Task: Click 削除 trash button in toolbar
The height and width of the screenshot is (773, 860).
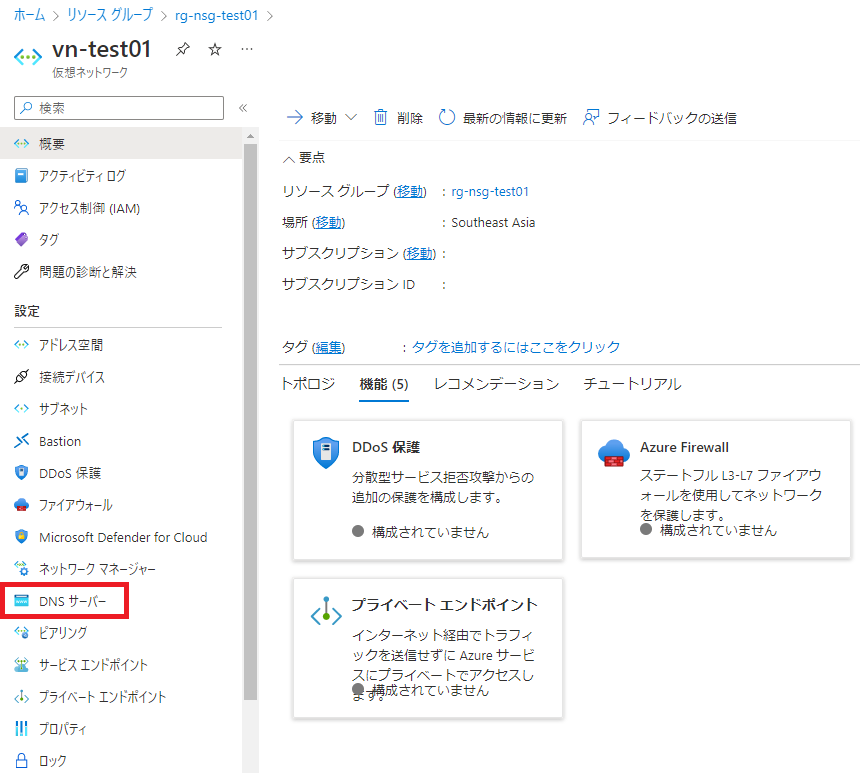Action: point(399,117)
